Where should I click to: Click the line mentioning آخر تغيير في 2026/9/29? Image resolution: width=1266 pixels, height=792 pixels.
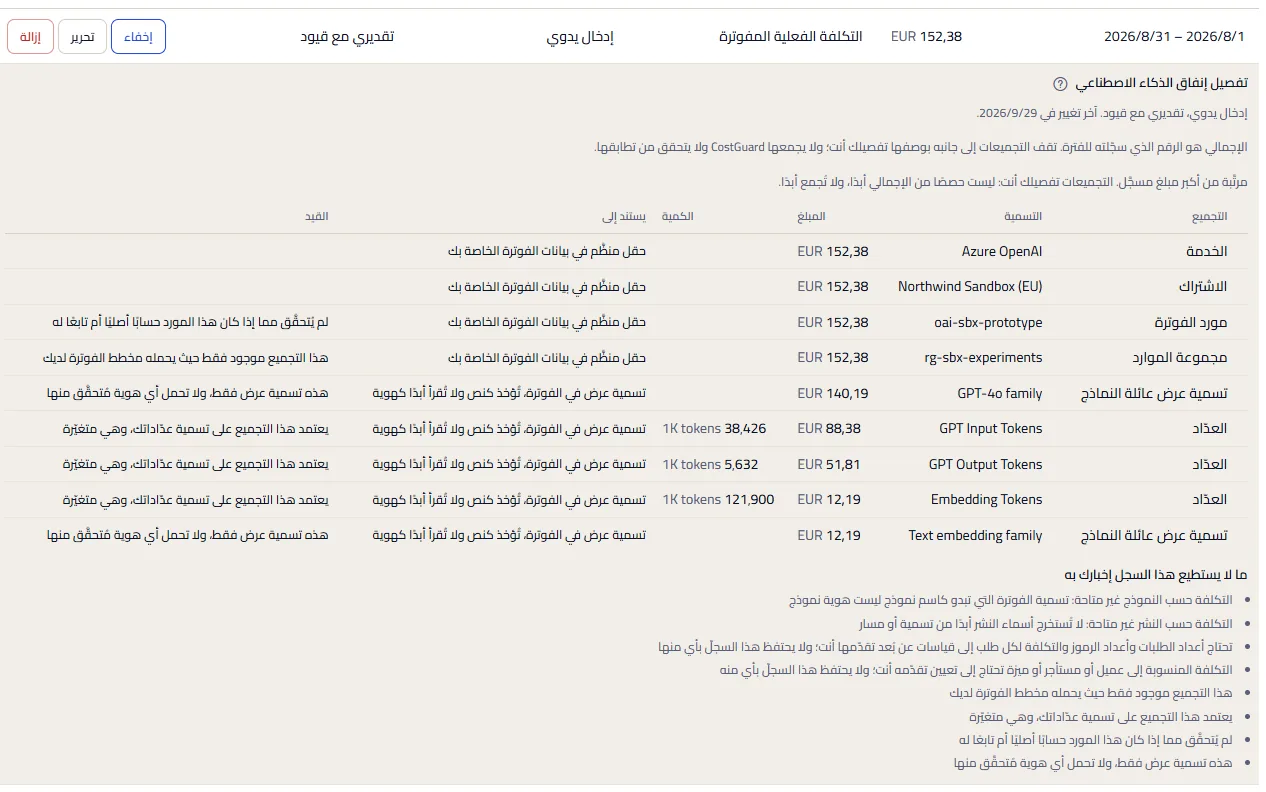click(x=1112, y=114)
